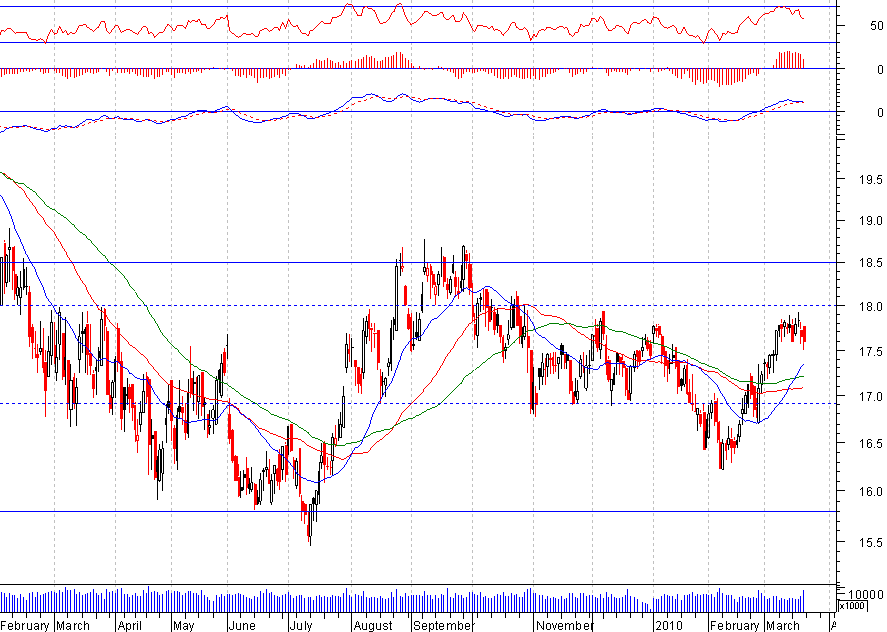Click the April label on time axis
The width and height of the screenshot is (887, 632).
130,625
